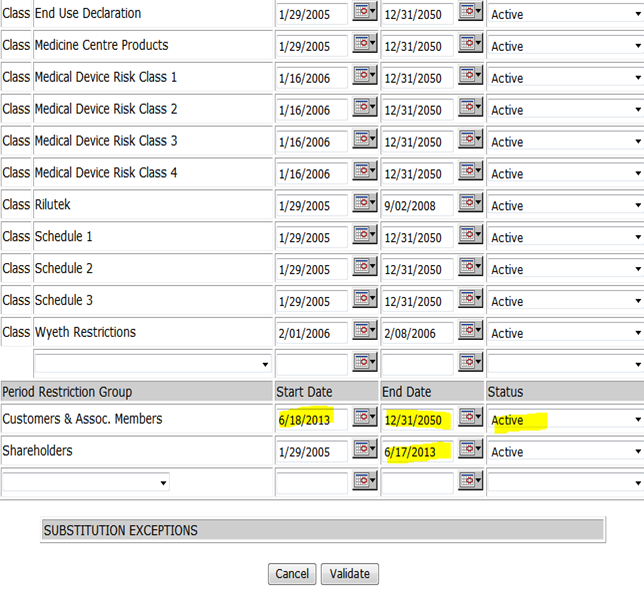Open end date calendar for Wyeth Restrictions
This screenshot has width=644, height=597.
(x=470, y=331)
